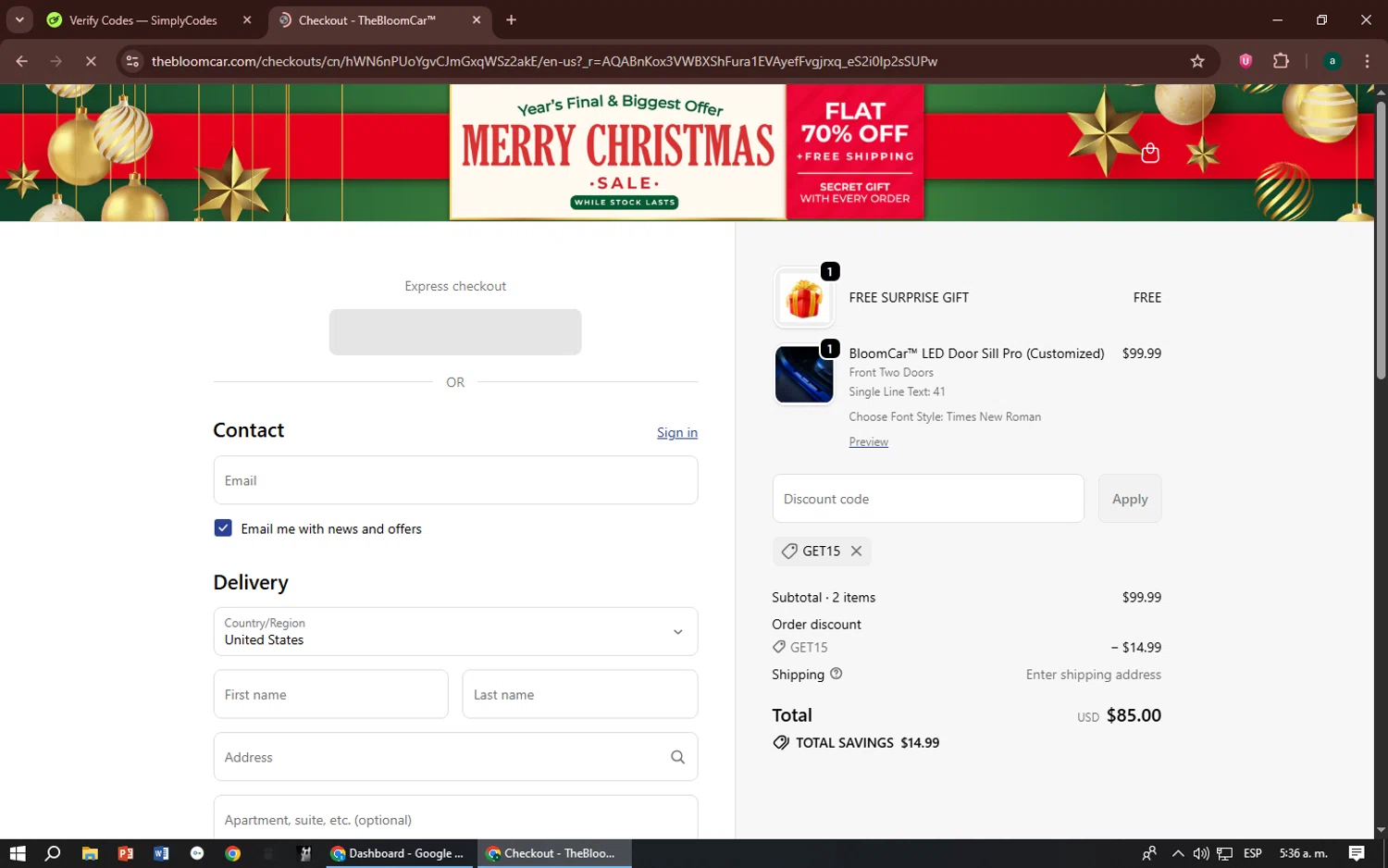Apply the discount code
The image size is (1388, 868).
[x=1130, y=499]
